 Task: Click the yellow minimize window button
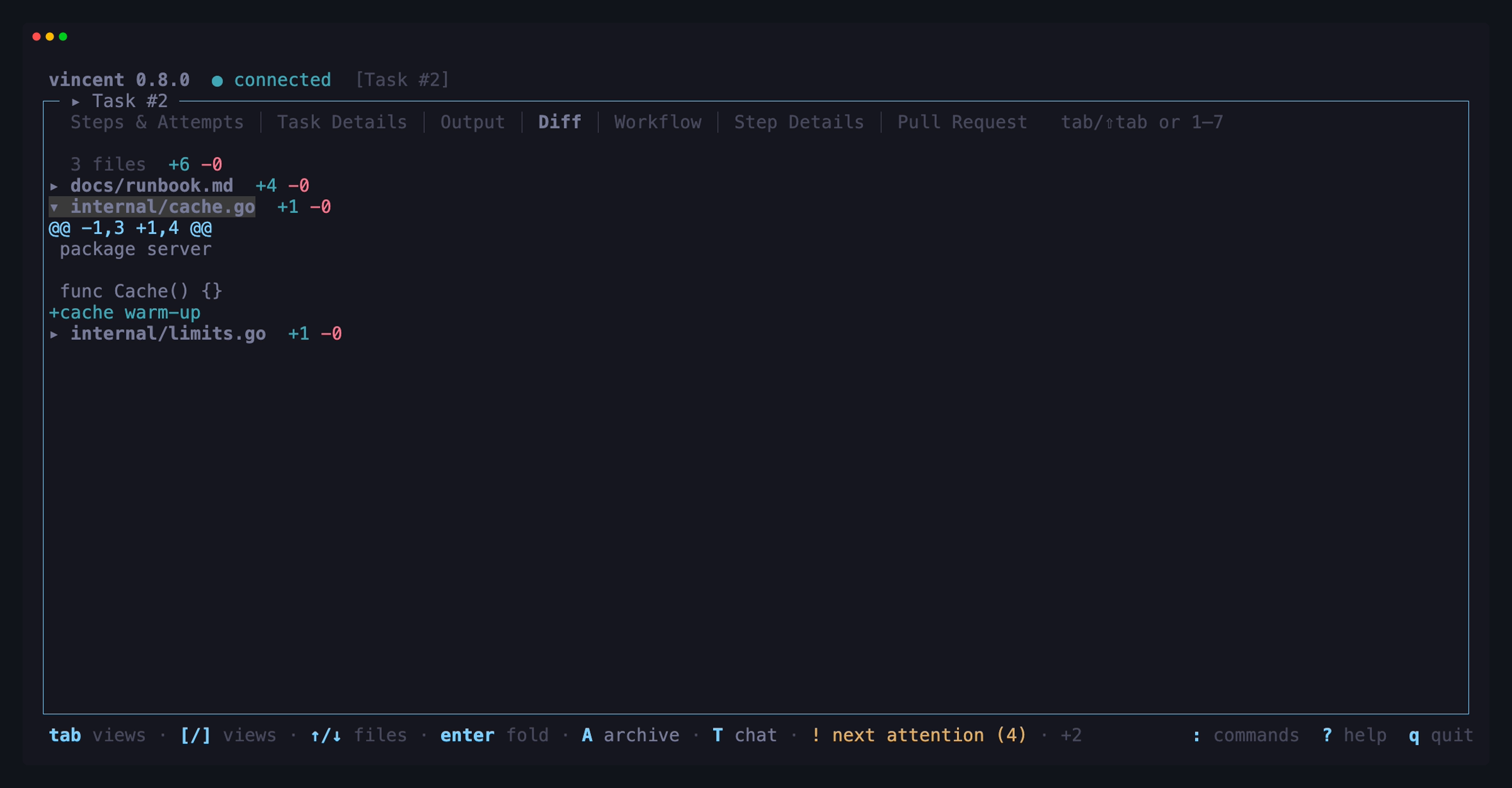tap(50, 37)
